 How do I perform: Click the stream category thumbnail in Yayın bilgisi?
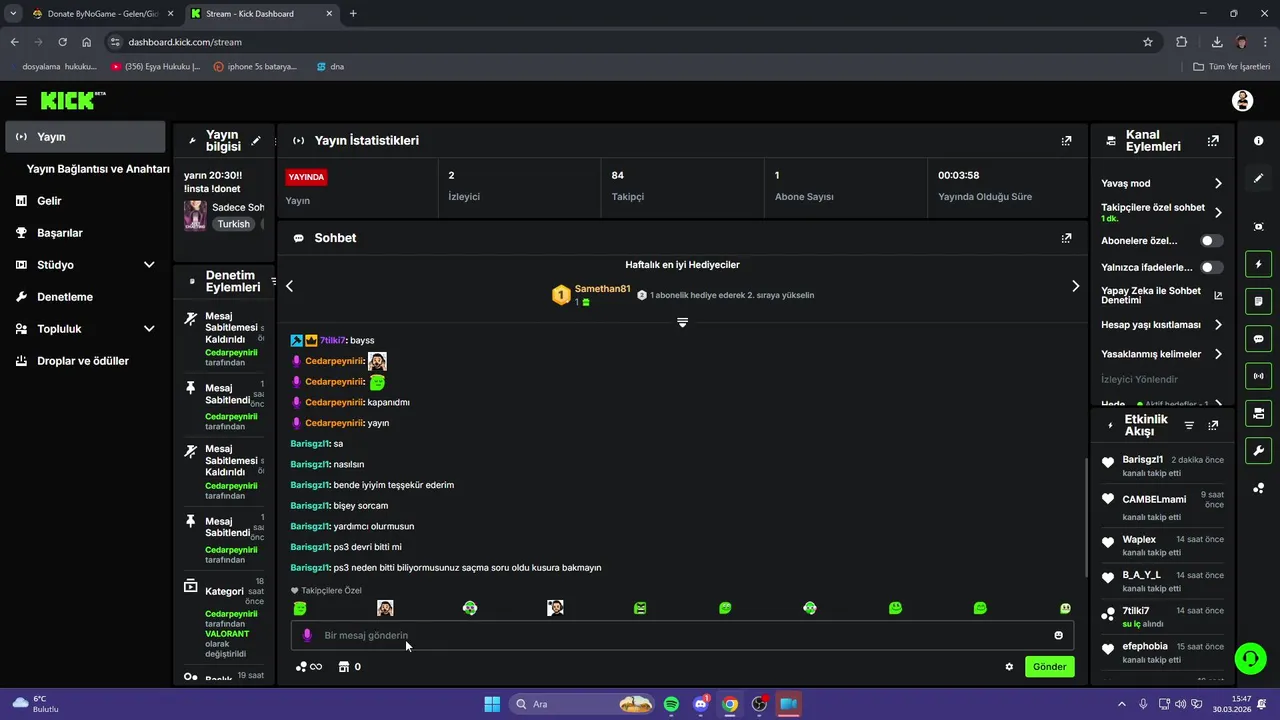[195, 215]
